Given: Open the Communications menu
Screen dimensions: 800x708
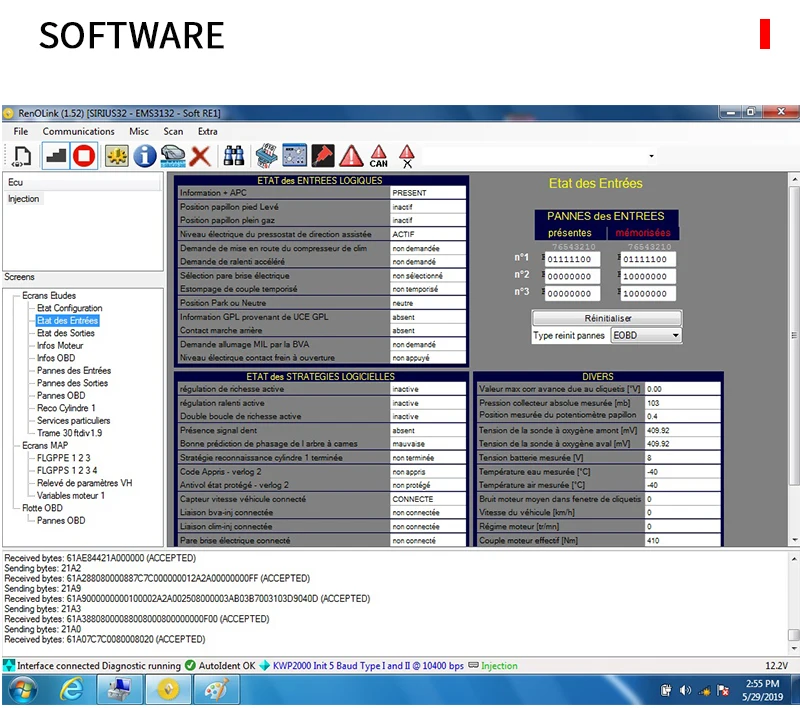Looking at the screenshot, I should coord(79,132).
